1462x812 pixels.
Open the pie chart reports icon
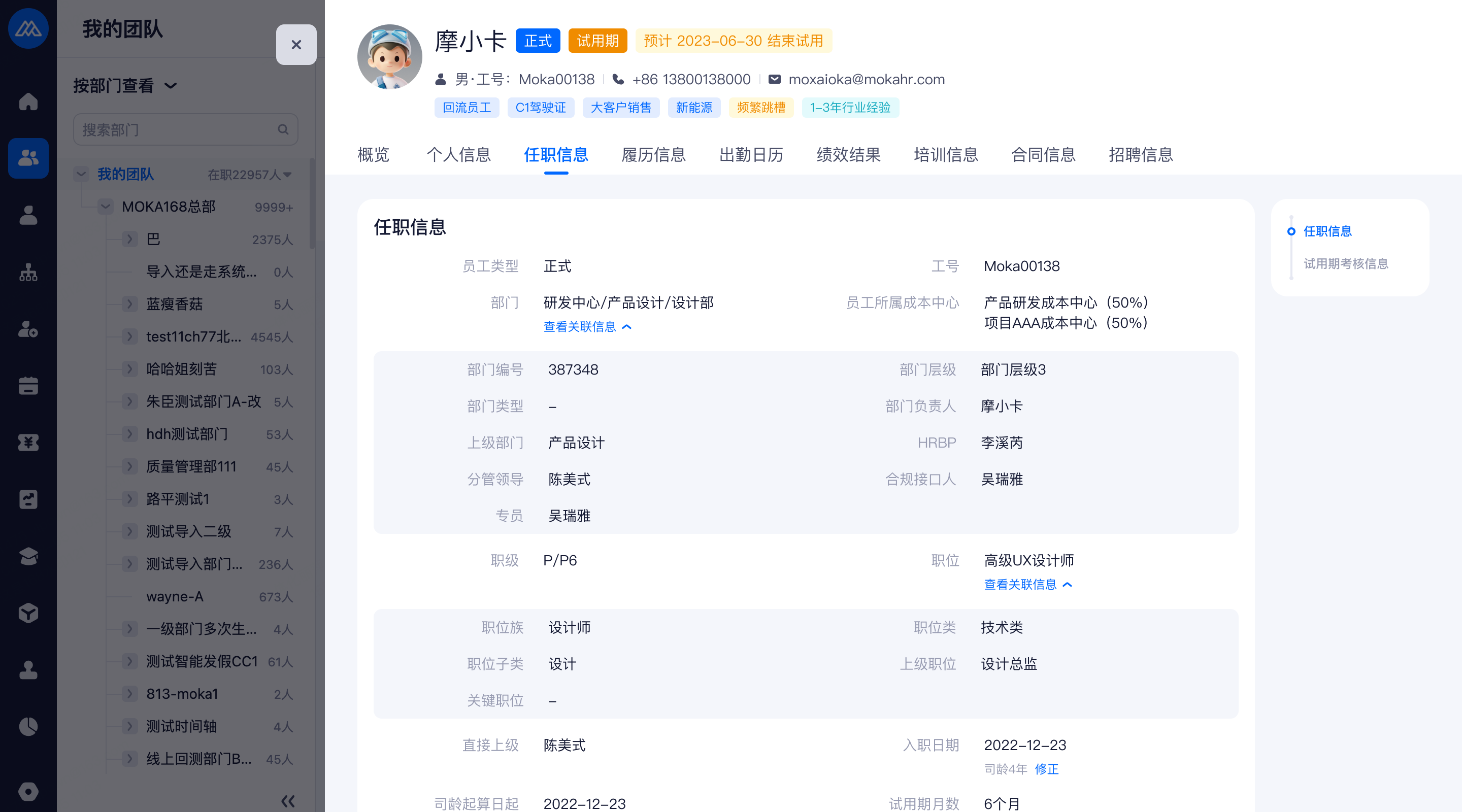click(28, 726)
